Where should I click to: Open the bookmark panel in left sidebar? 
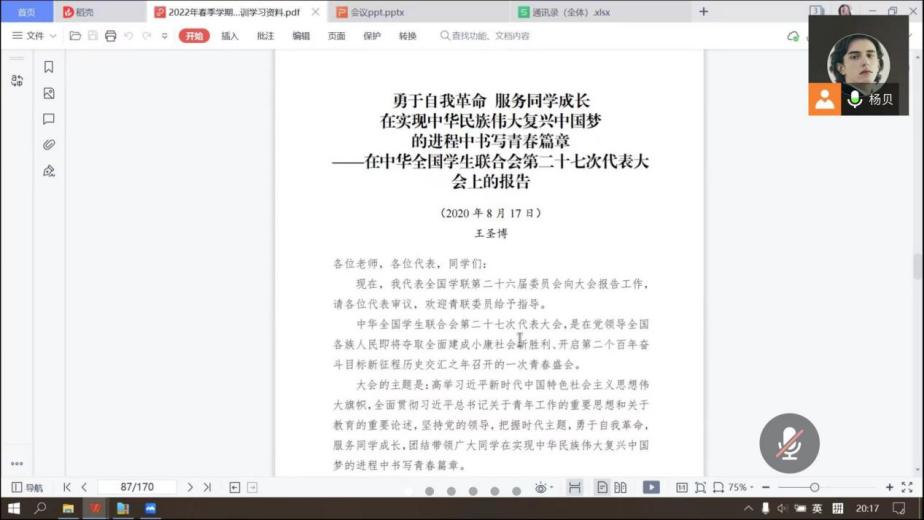(48, 67)
